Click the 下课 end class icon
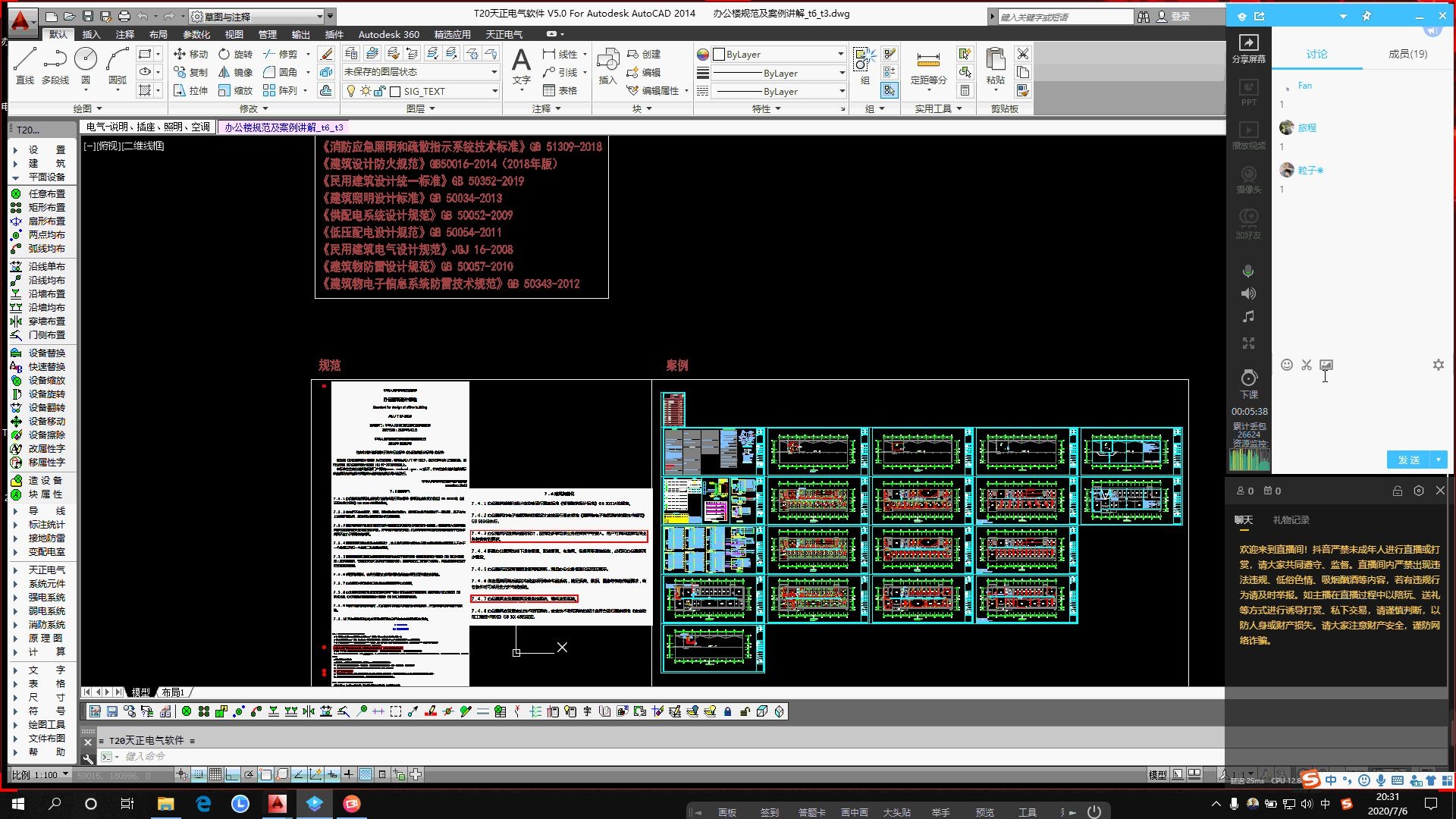 coord(1249,384)
